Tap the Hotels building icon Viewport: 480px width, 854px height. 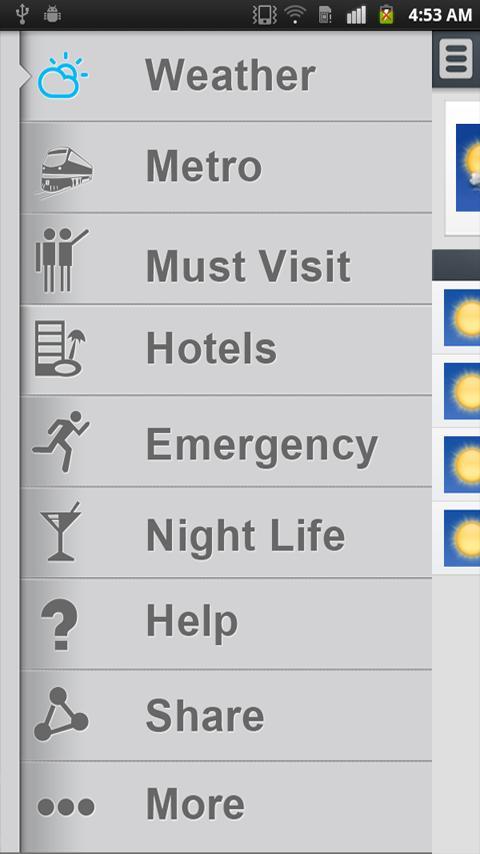tap(60, 349)
